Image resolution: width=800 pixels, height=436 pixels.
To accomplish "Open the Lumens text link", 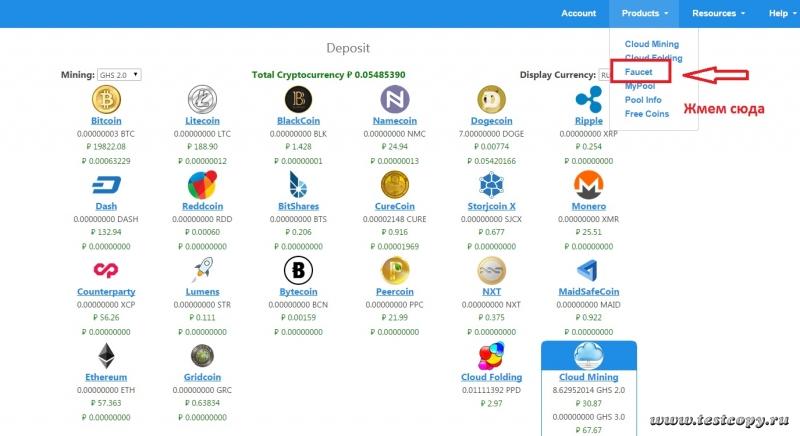I will click(x=202, y=292).
